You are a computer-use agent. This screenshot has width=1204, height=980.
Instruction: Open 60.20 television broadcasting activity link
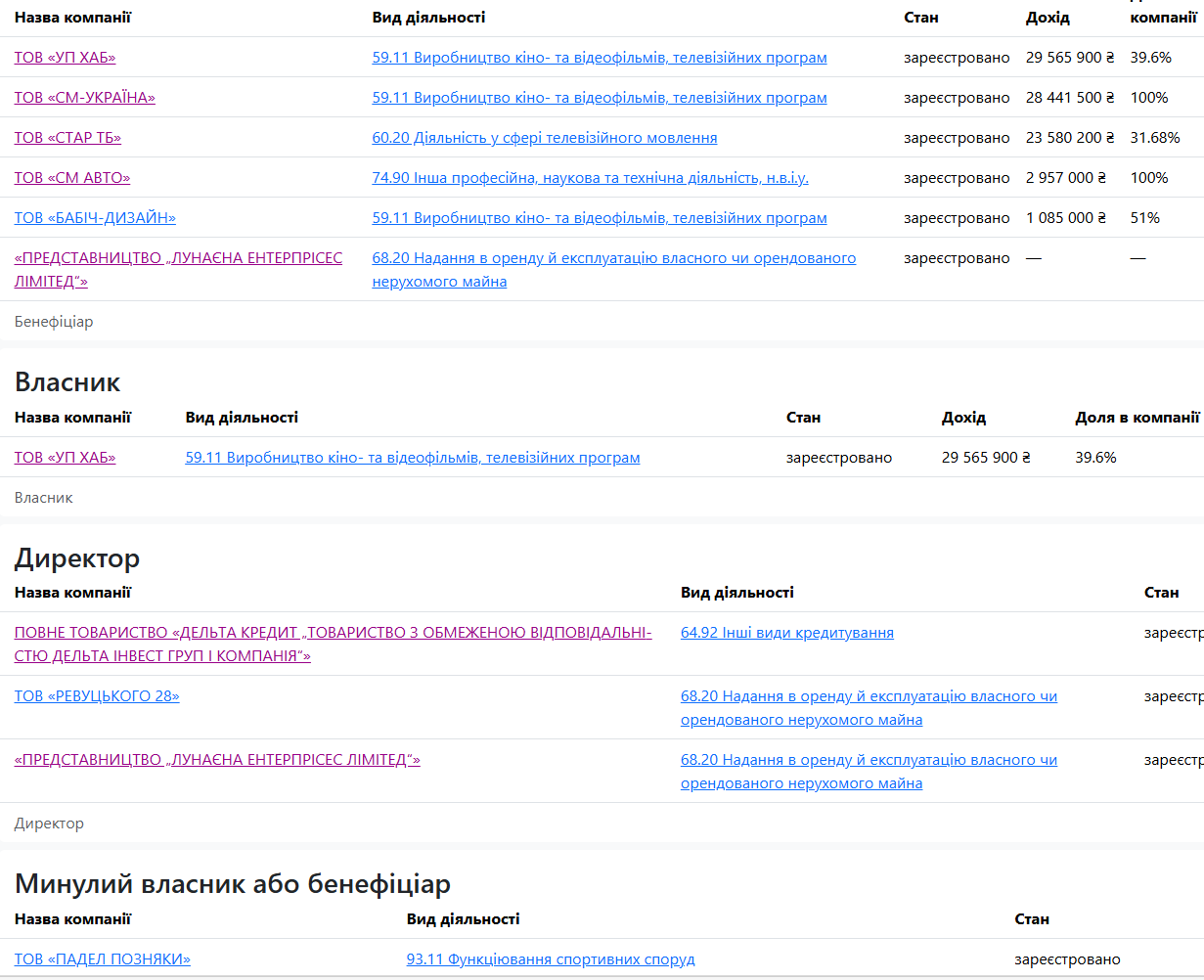tap(545, 138)
